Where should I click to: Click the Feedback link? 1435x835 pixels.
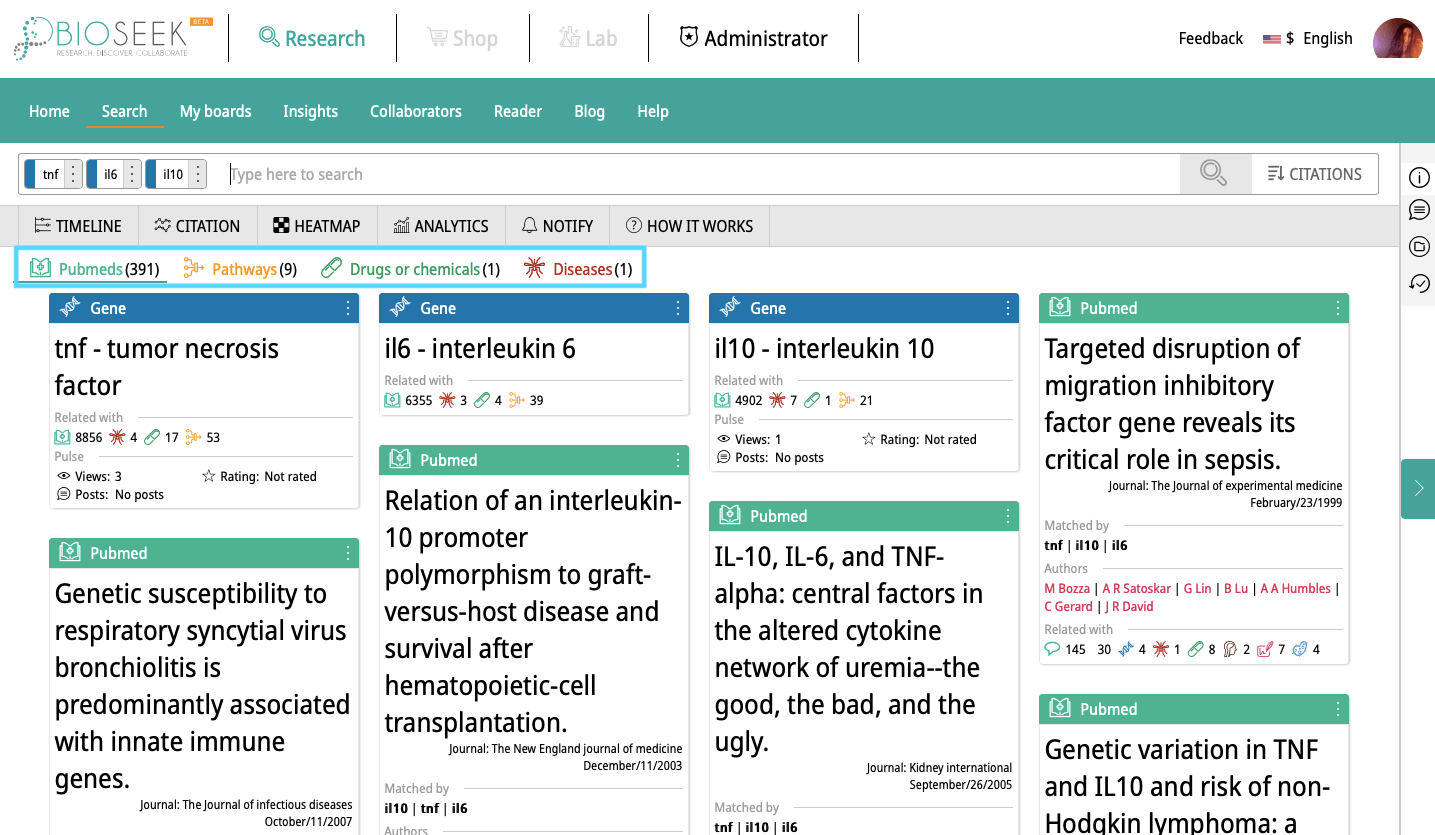[1210, 39]
